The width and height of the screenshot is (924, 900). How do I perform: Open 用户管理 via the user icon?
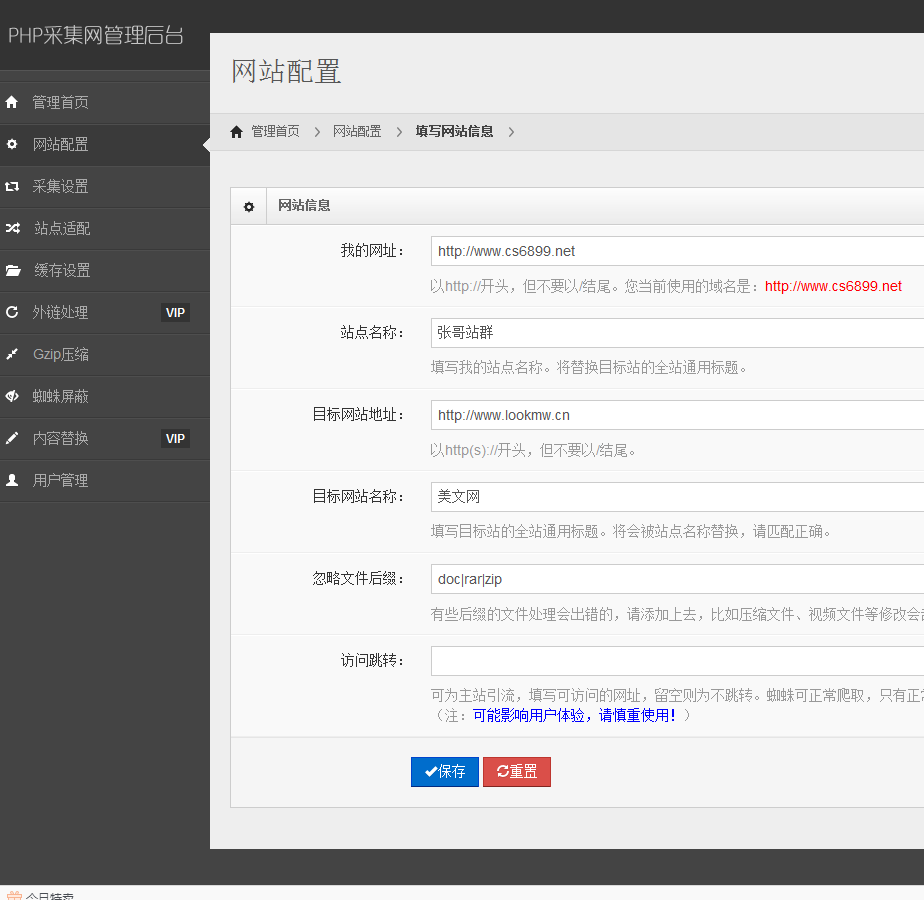coord(11,480)
